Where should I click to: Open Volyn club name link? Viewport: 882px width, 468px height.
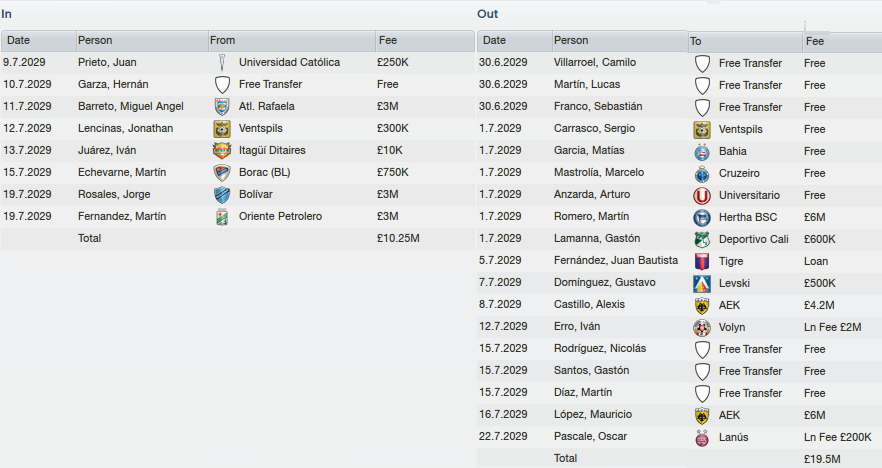tap(732, 327)
